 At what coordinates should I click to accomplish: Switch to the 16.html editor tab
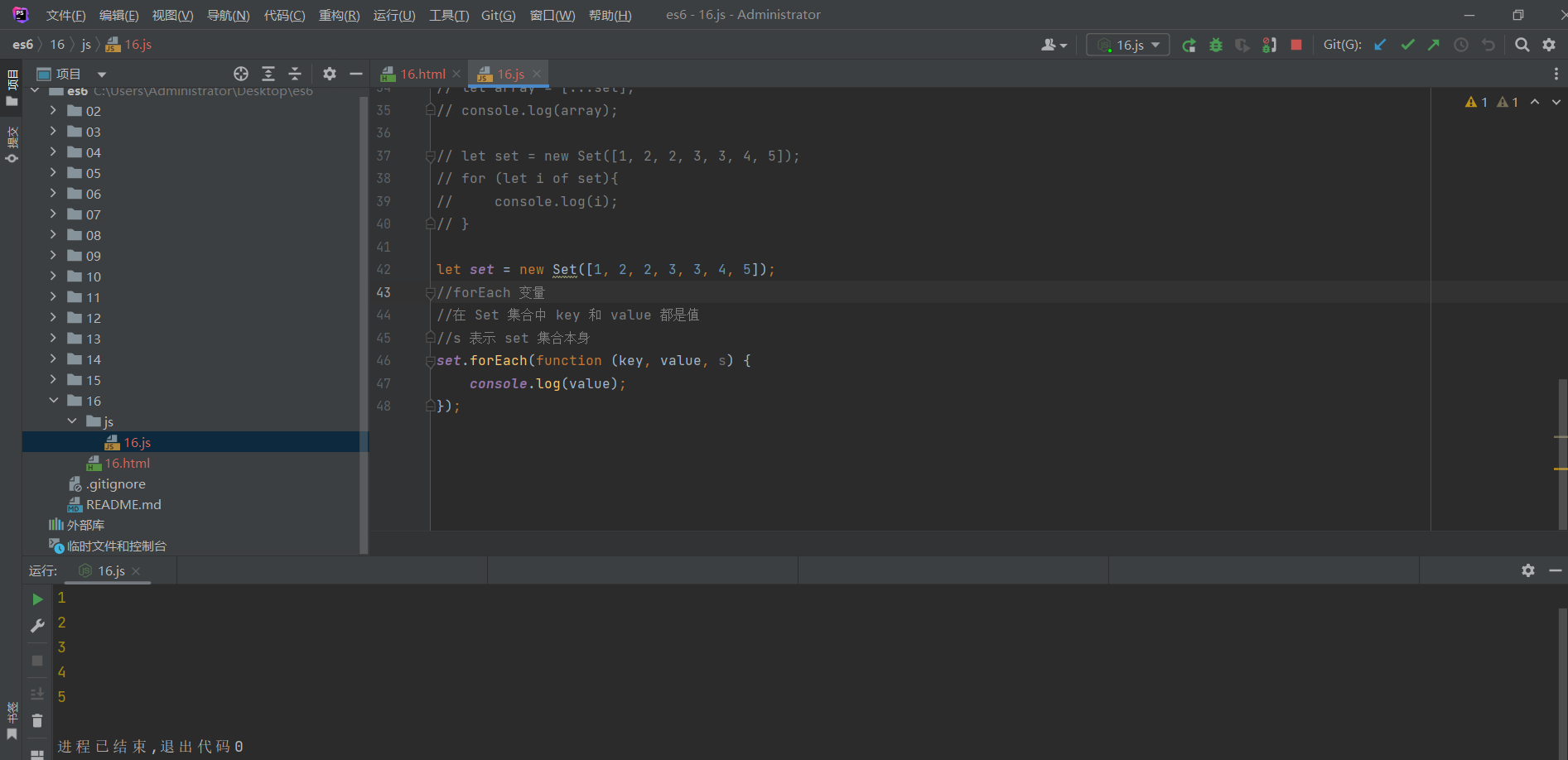(x=422, y=74)
